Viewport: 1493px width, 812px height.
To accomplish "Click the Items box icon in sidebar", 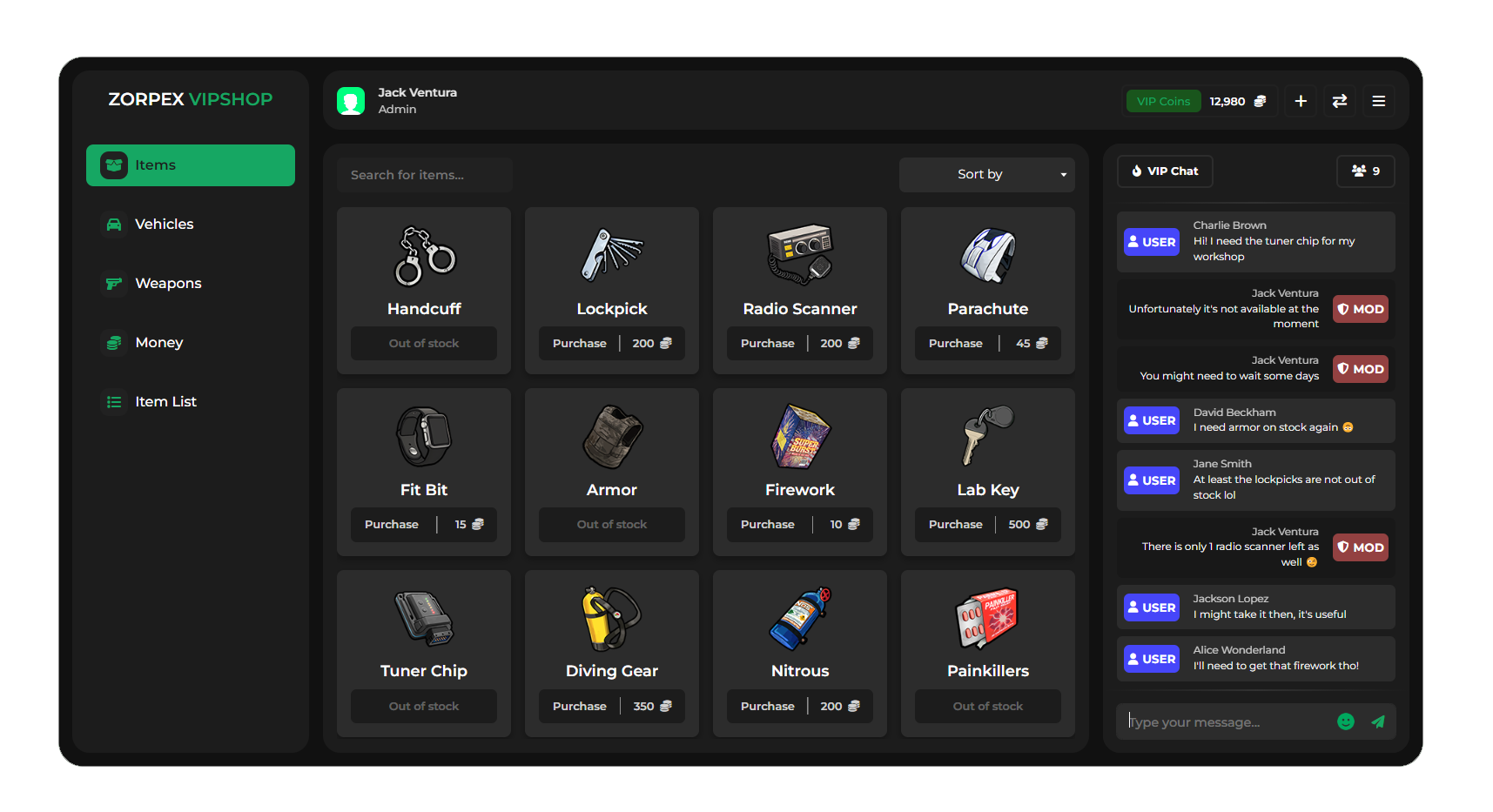I will (x=114, y=165).
